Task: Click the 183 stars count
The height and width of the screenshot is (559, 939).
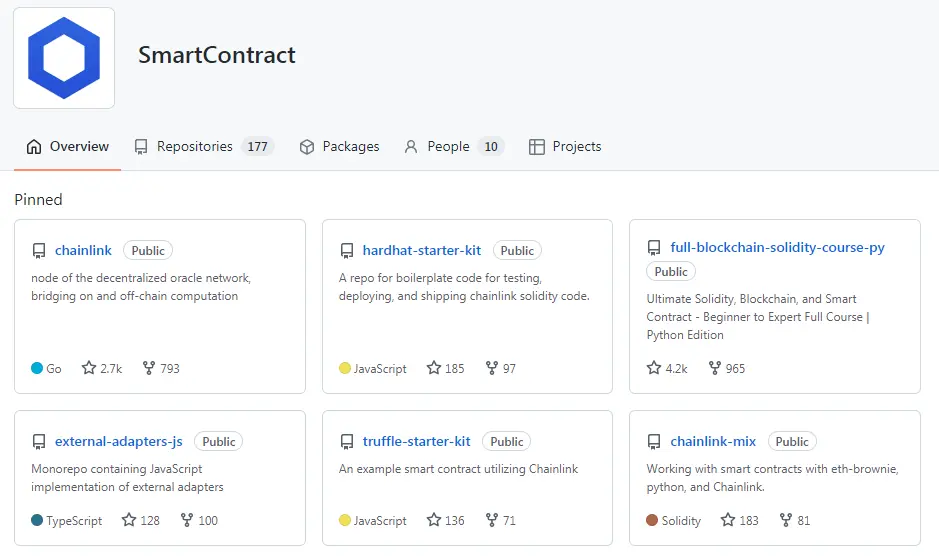Action: tap(749, 521)
